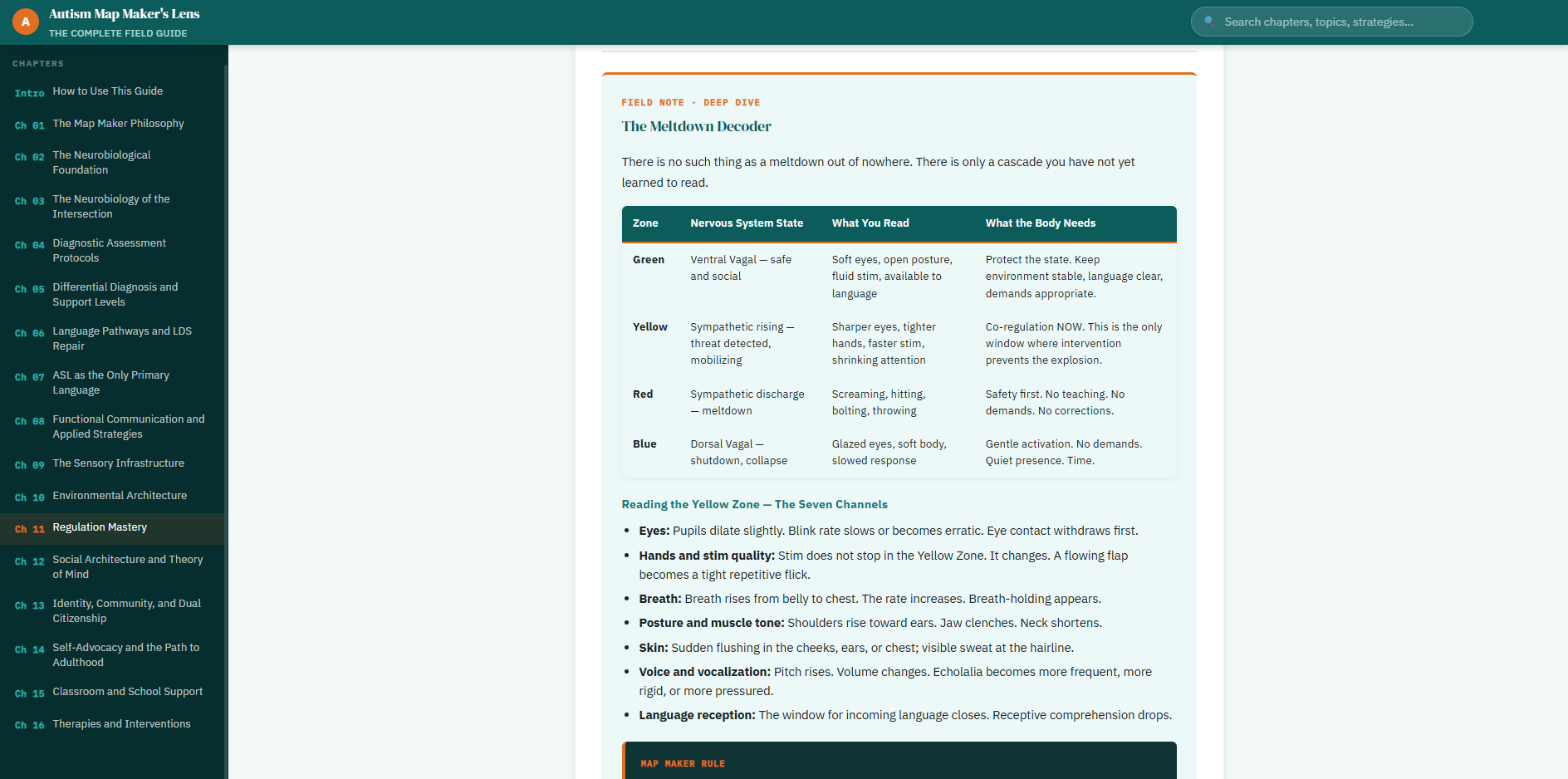1568x779 pixels.
Task: Open Therapies and Interventions chapter
Action: [x=112, y=724]
